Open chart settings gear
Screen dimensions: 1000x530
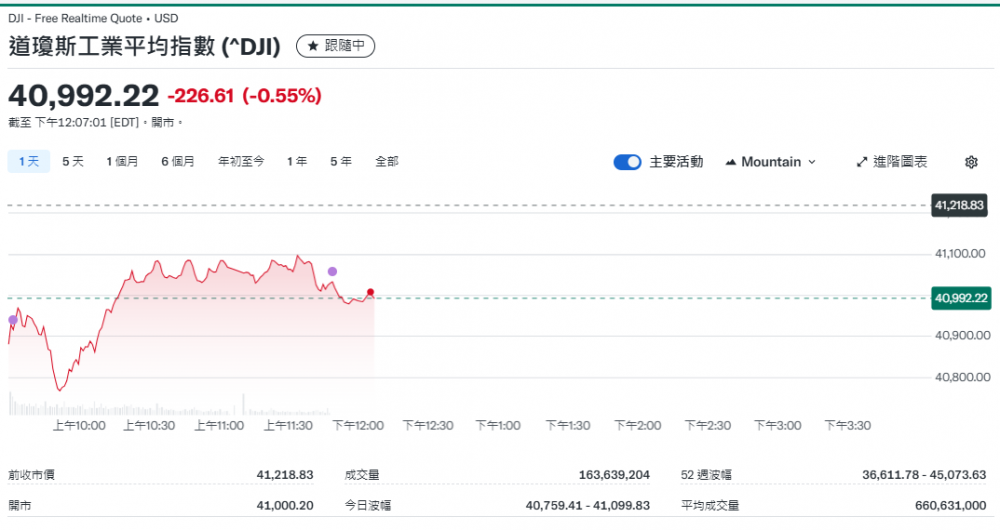click(x=971, y=162)
